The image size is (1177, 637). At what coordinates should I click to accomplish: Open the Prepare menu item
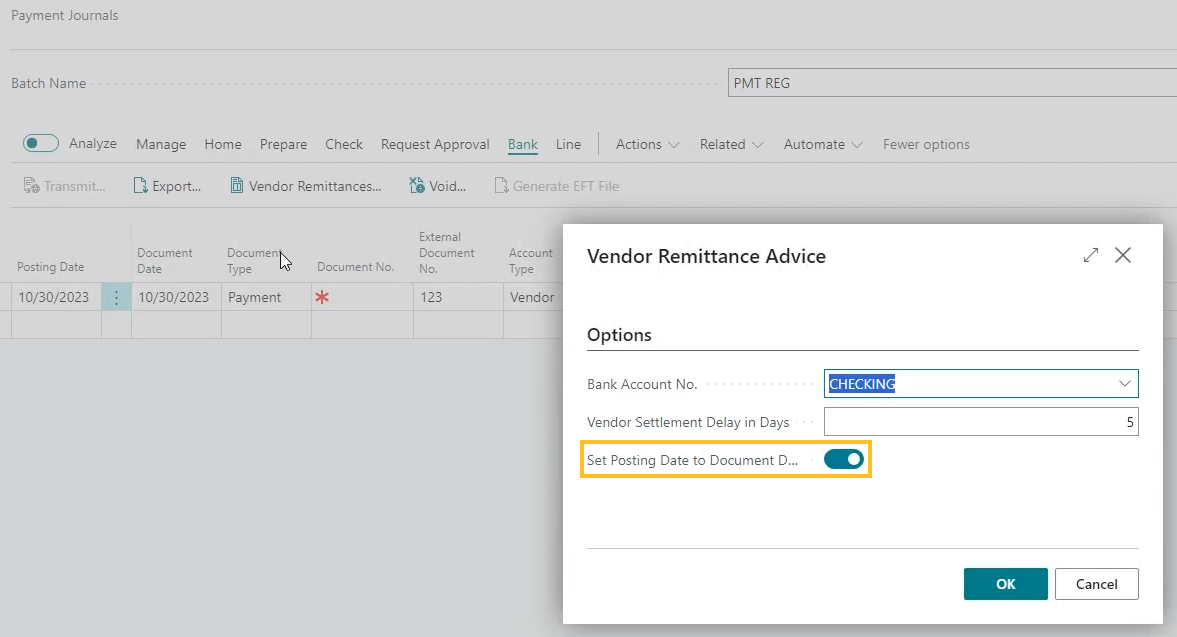(x=283, y=144)
